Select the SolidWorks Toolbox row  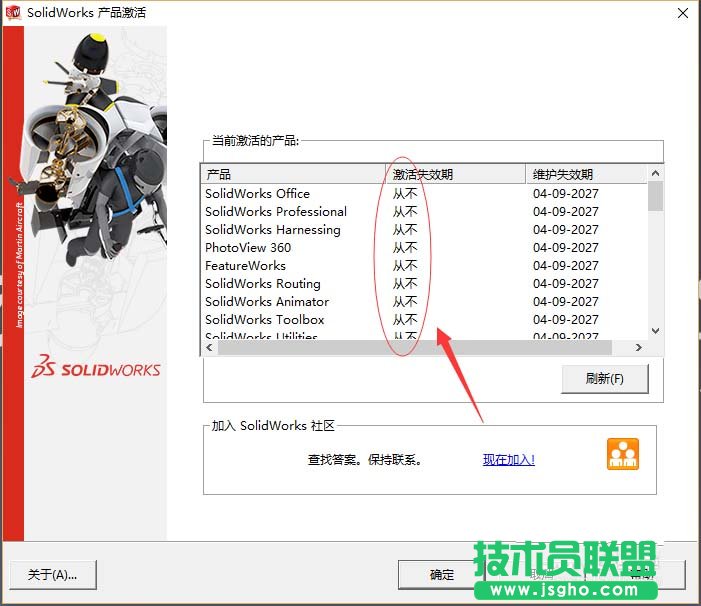tap(424, 320)
